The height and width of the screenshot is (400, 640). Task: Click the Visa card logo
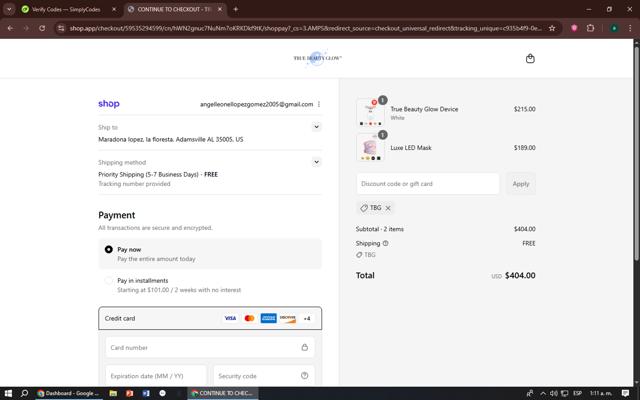(230, 318)
